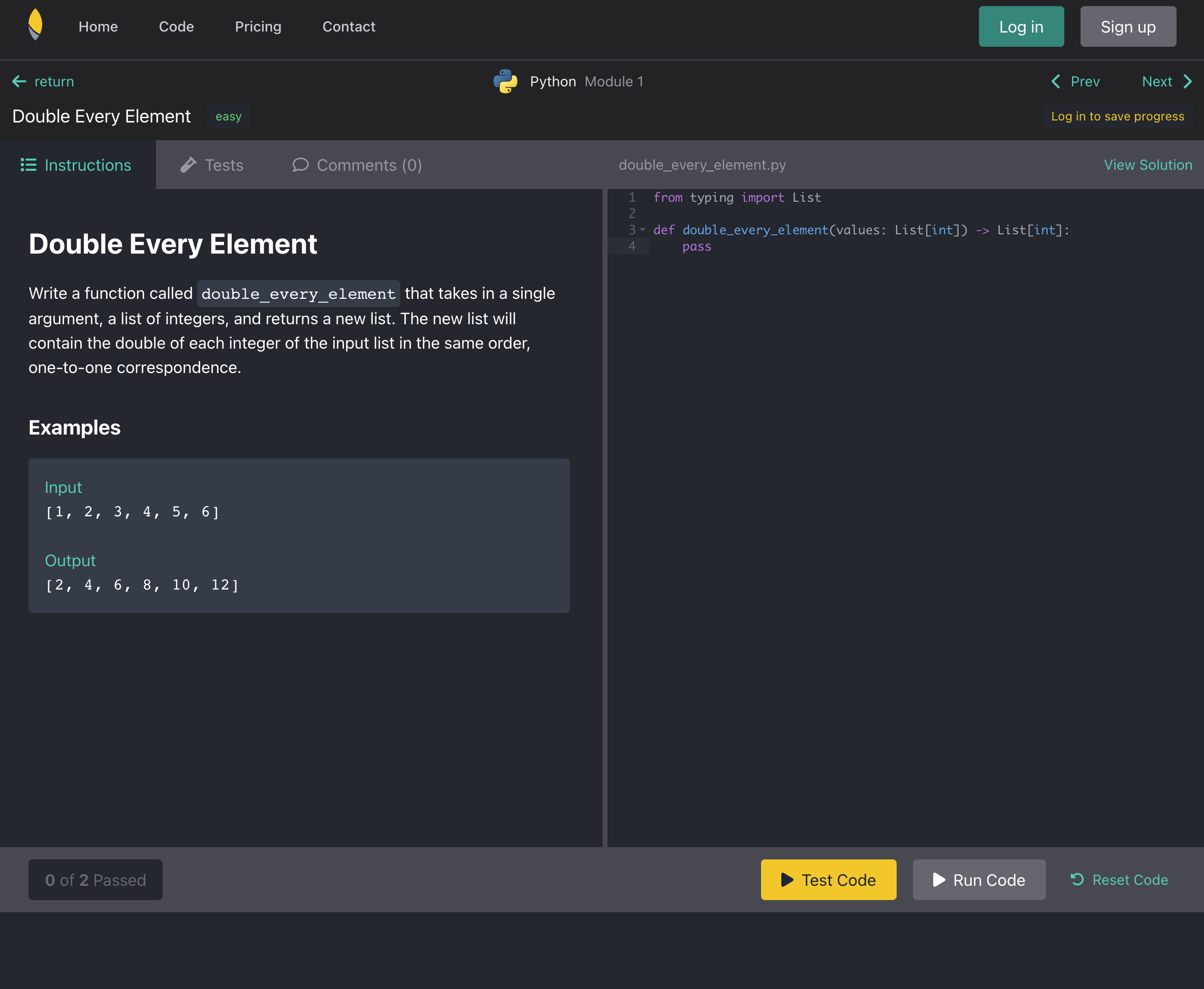Viewport: 1204px width, 989px height.
Task: Open the Pricing page
Action: [258, 27]
